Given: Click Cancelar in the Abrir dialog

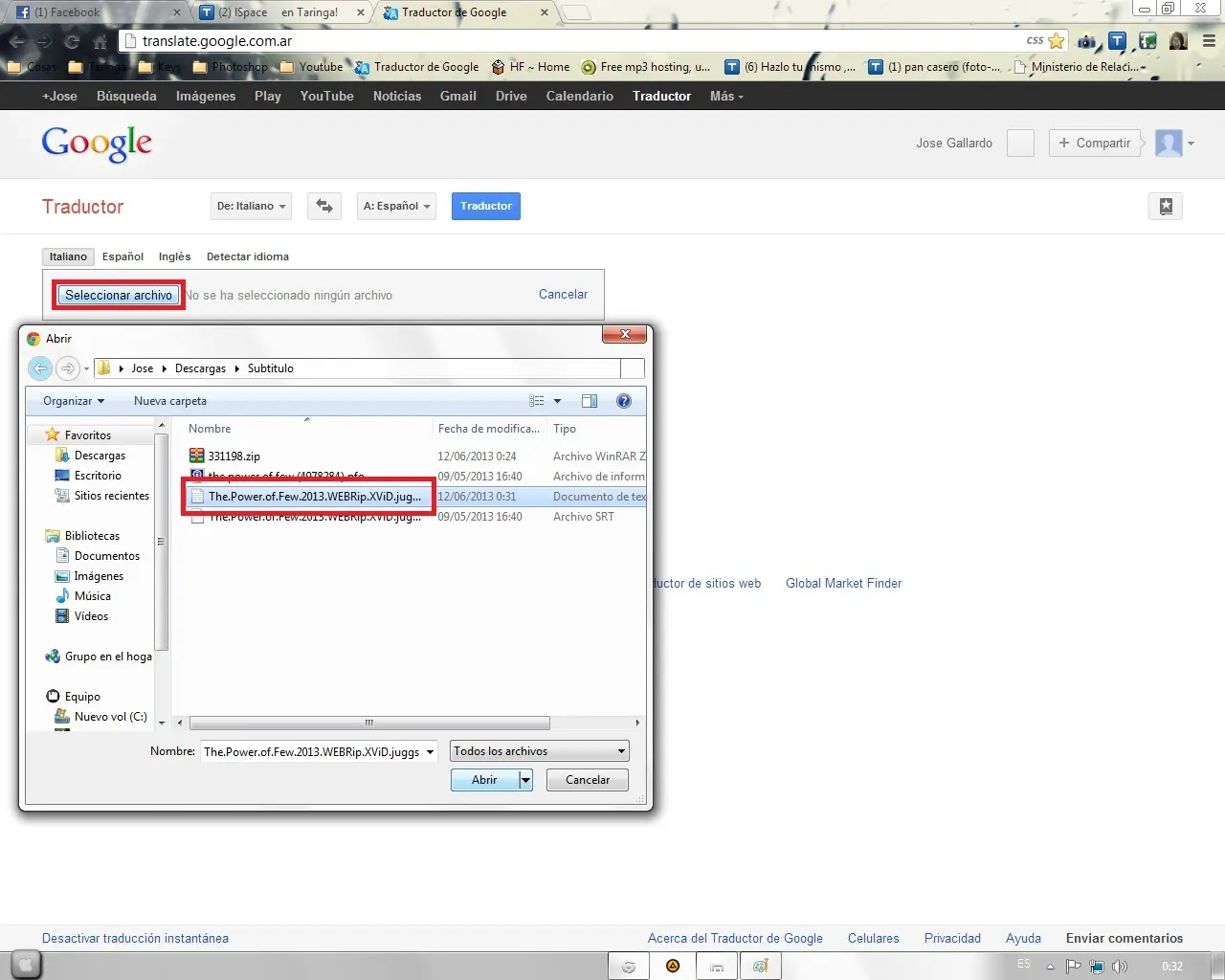Looking at the screenshot, I should click(588, 780).
